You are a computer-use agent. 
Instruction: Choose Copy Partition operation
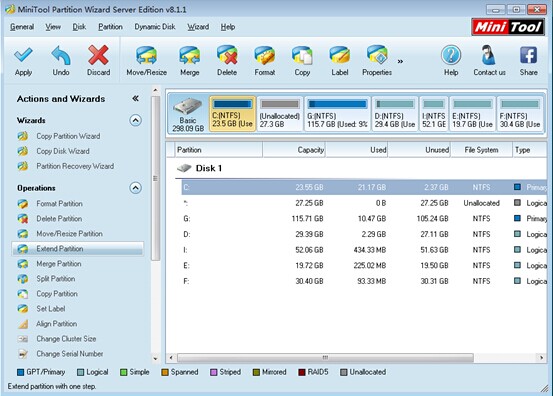(57, 294)
